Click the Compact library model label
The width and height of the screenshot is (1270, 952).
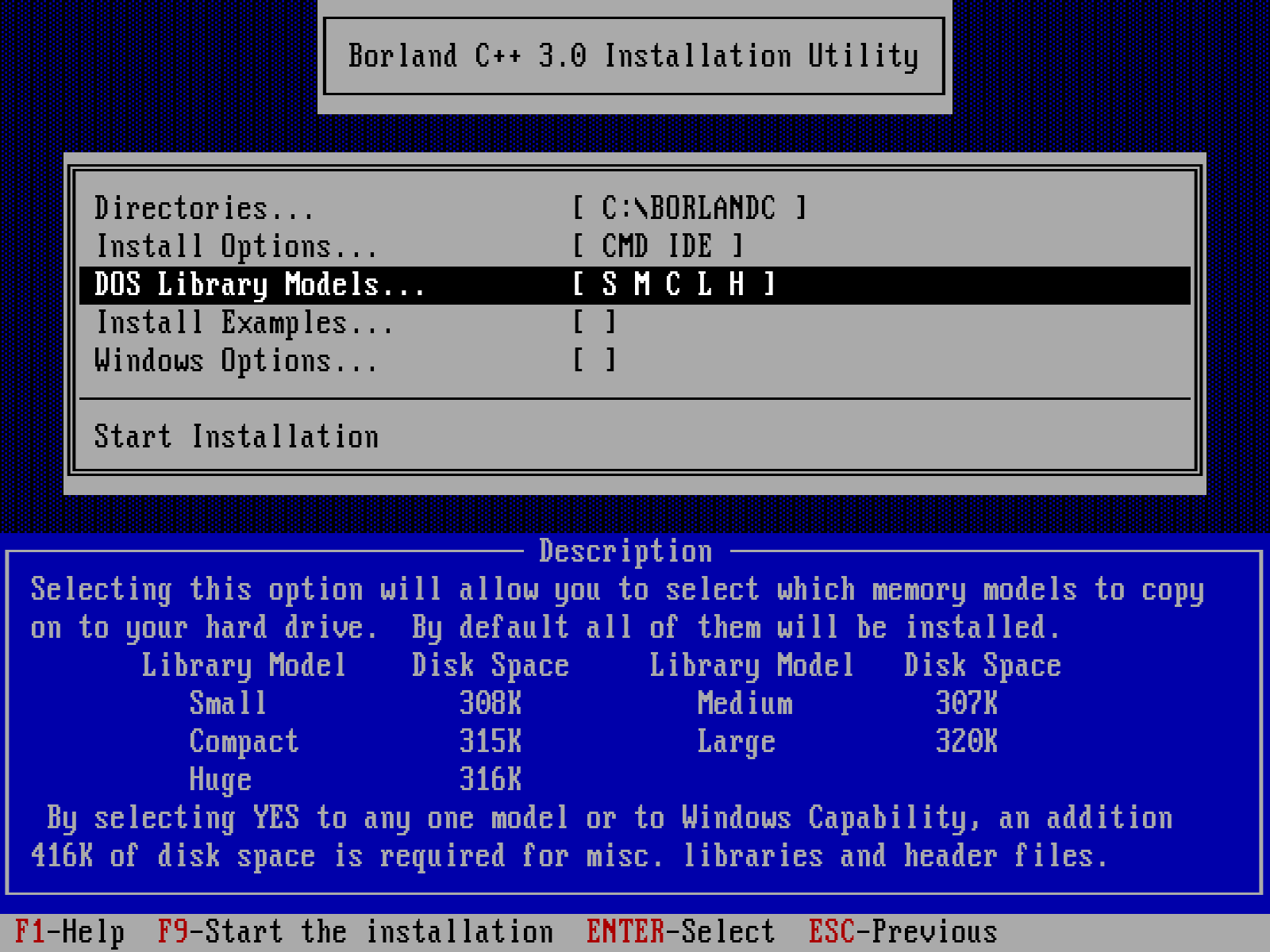pyautogui.click(x=244, y=741)
